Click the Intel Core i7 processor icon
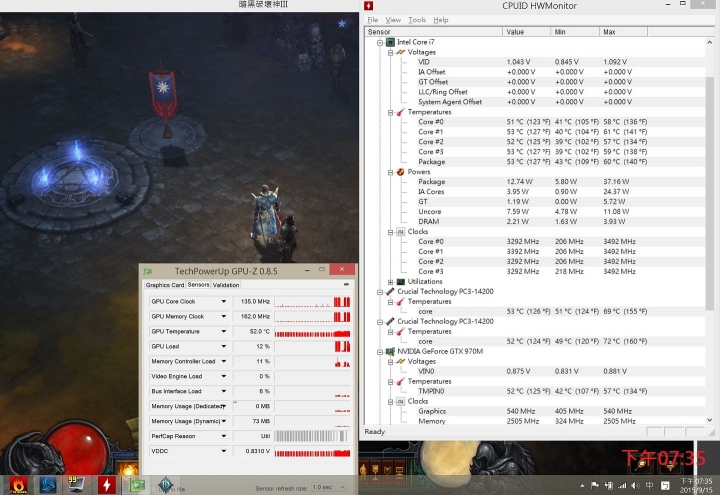 click(390, 42)
